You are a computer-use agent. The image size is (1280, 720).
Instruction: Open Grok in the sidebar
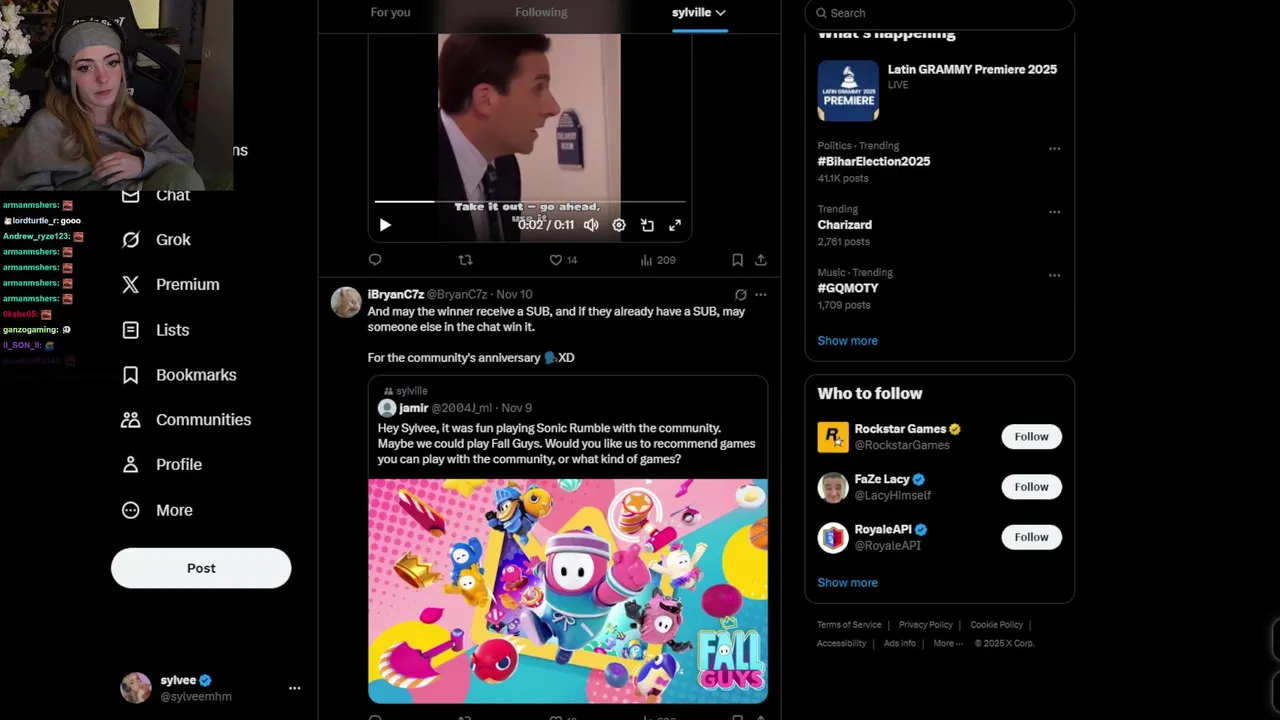click(x=156, y=240)
